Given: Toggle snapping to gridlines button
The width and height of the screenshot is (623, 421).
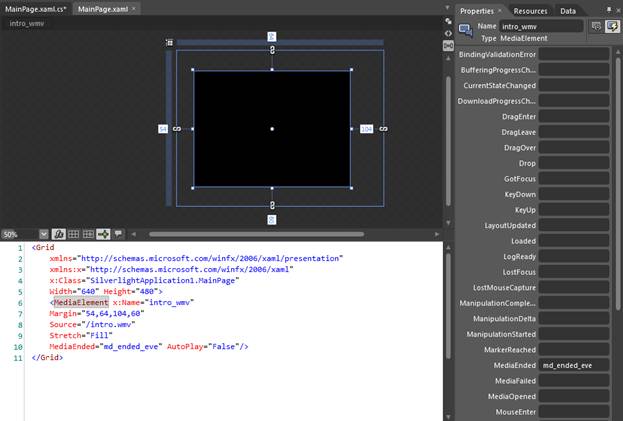Looking at the screenshot, I should click(88, 233).
